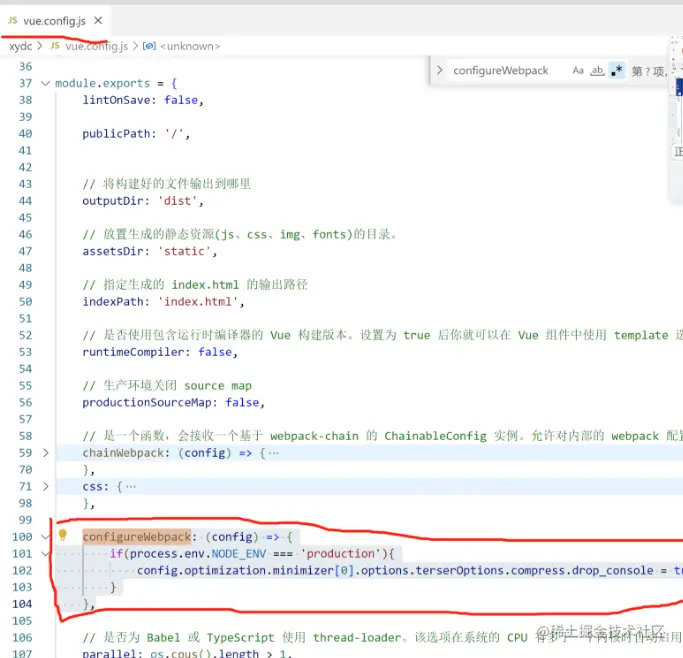
Task: Open the vue.config.js breadcrumb item
Action: point(97,46)
